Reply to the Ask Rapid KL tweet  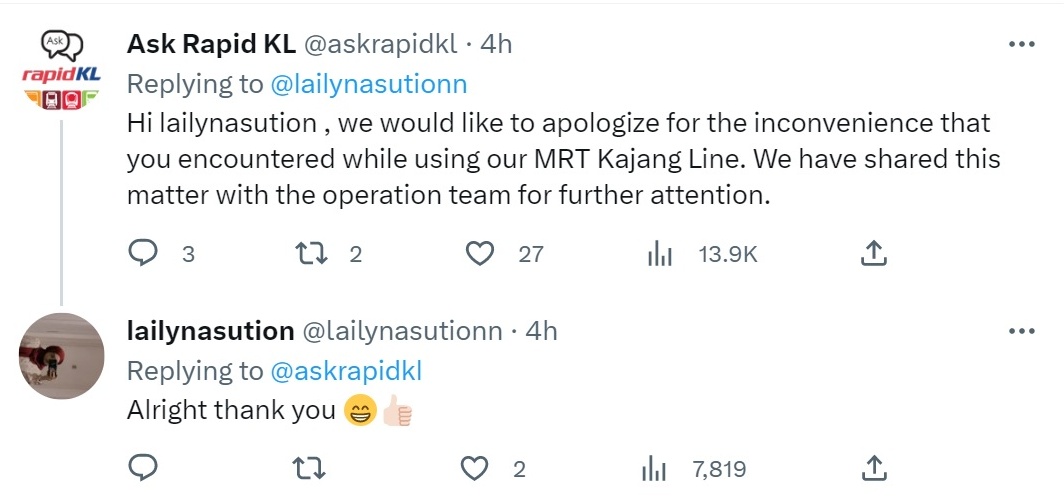(144, 254)
